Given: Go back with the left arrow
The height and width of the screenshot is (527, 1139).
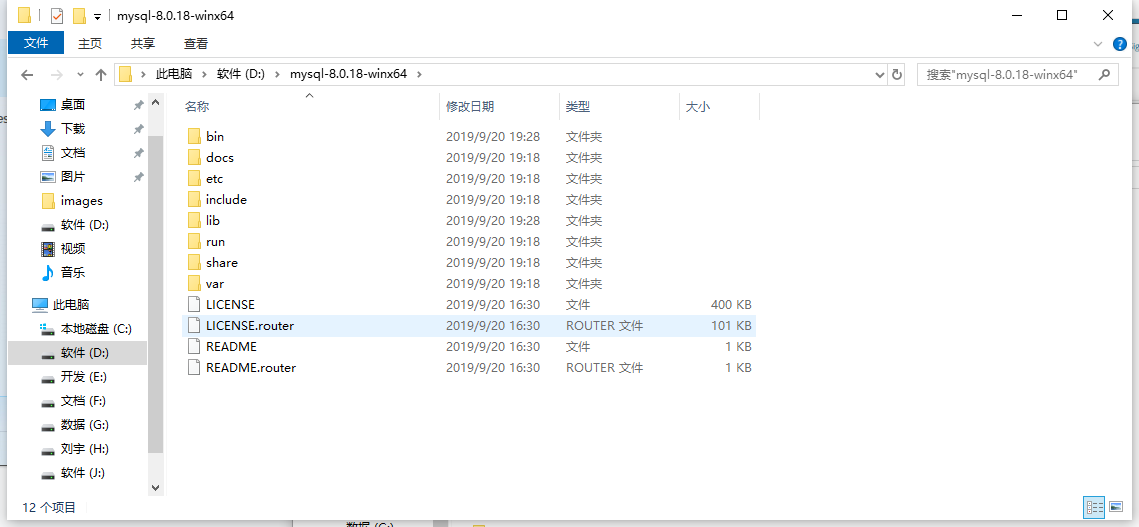Looking at the screenshot, I should (x=28, y=74).
